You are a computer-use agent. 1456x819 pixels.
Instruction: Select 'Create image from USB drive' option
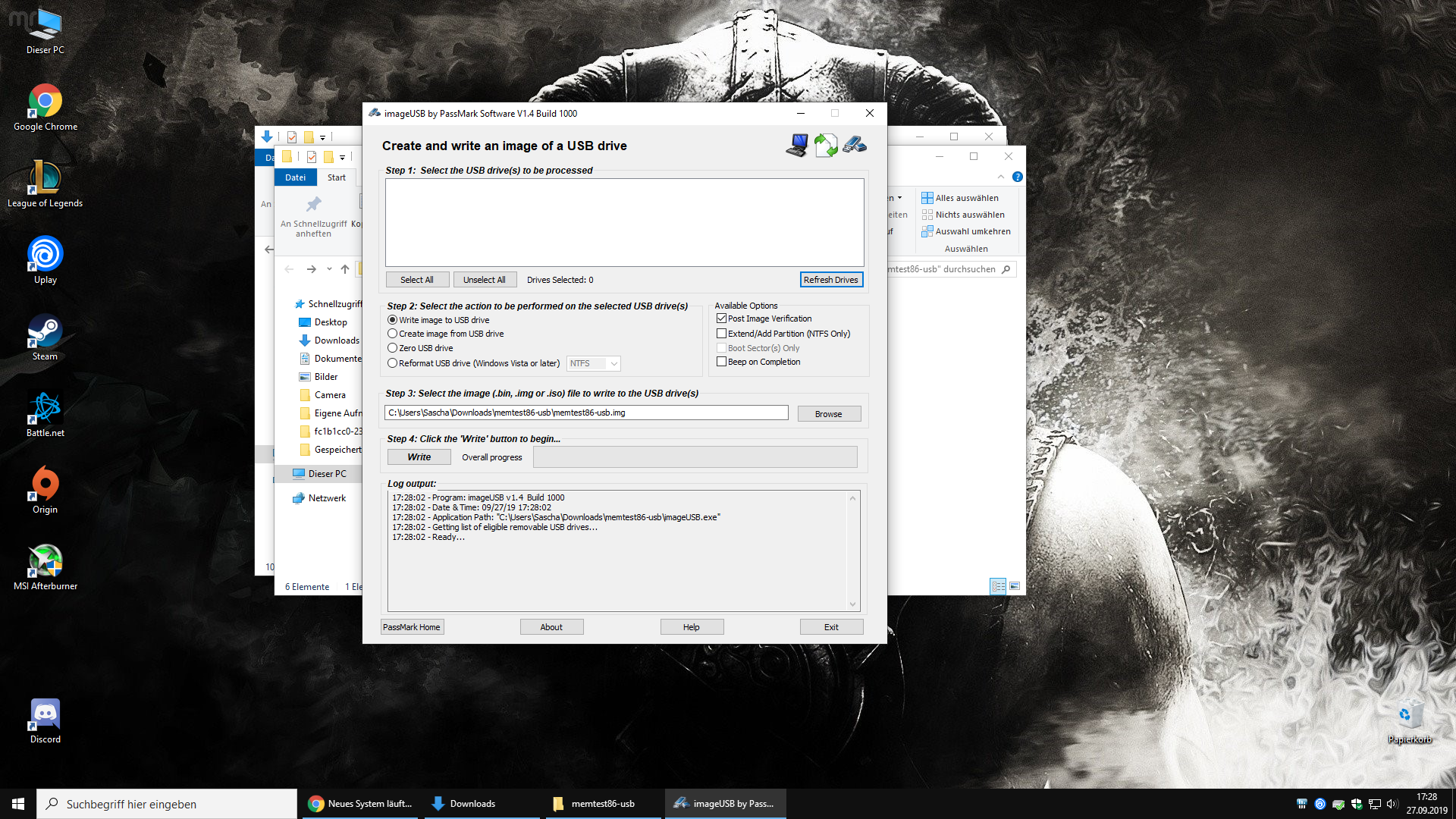tap(393, 334)
